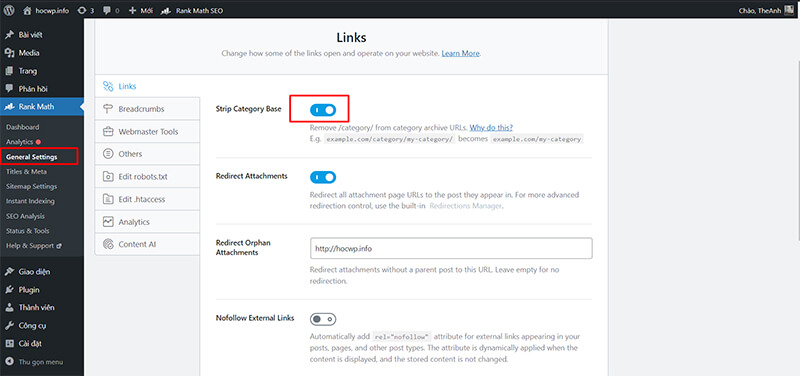Click the Công cụ wrench icon
The height and width of the screenshot is (376, 800).
tap(9, 325)
